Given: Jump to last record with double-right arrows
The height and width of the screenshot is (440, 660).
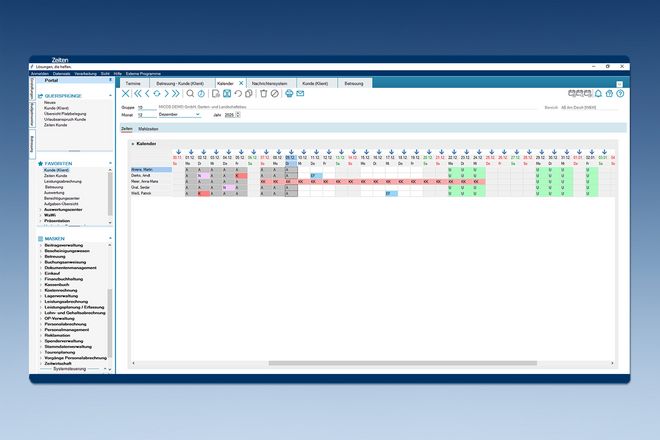Looking at the screenshot, I should coord(176,93).
